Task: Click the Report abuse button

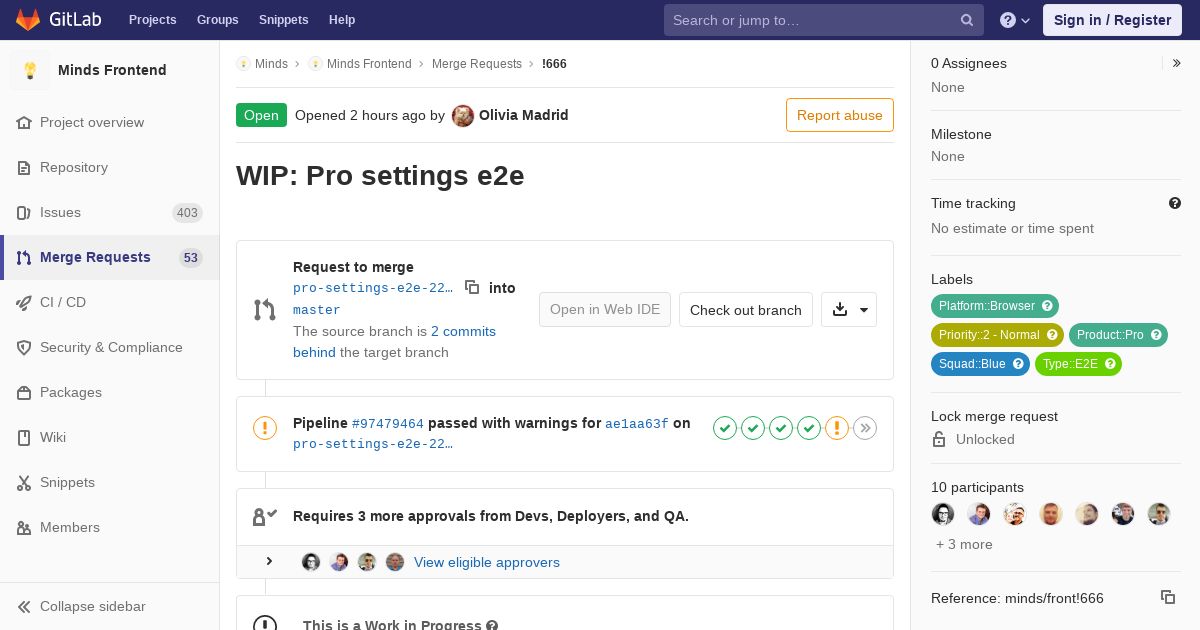Action: [x=839, y=115]
